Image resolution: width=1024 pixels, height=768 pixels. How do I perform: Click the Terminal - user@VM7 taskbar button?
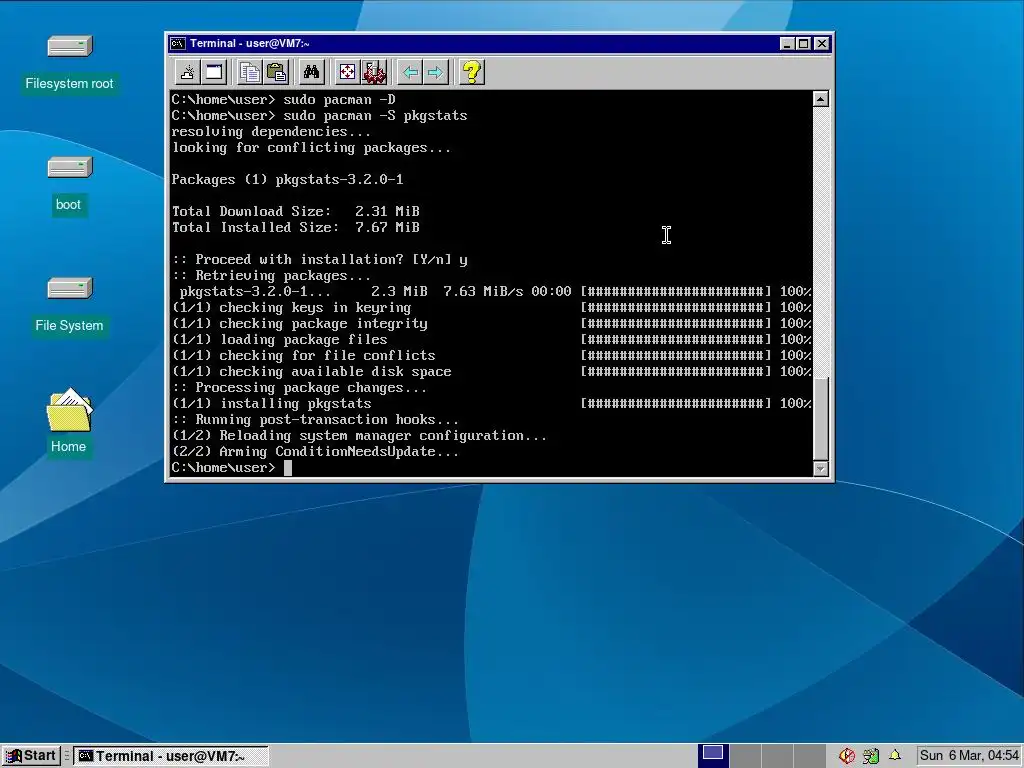170,756
